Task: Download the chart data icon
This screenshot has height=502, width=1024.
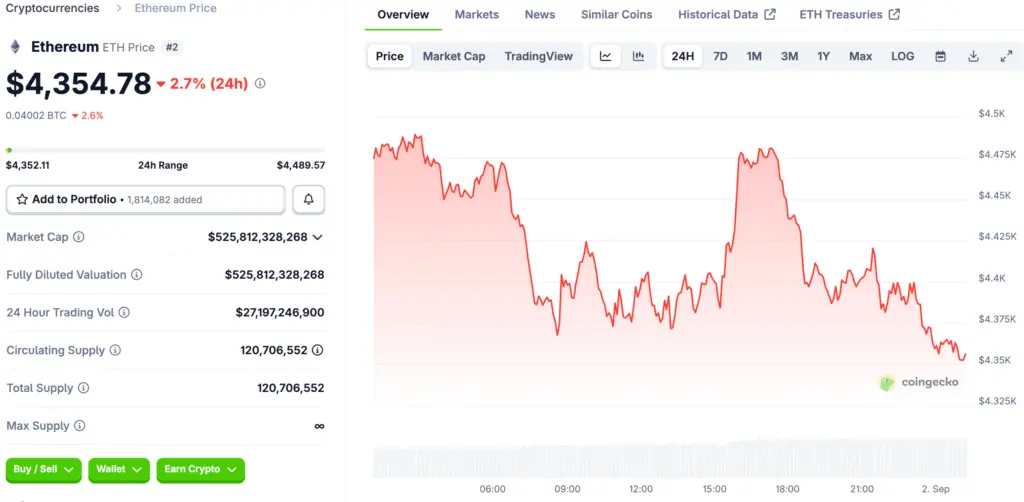Action: coord(973,56)
